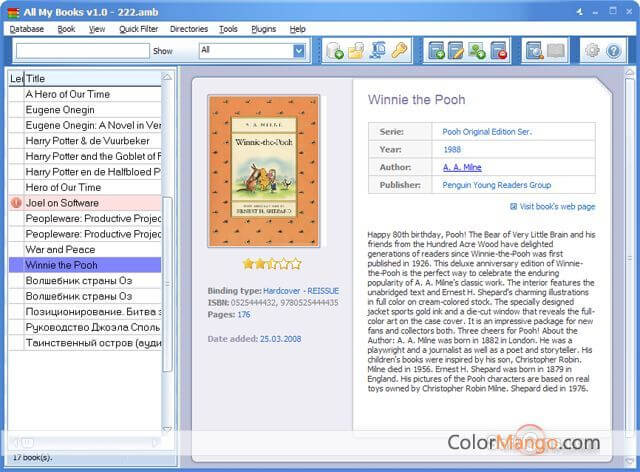
Task: Open the Database menu
Action: [x=27, y=29]
